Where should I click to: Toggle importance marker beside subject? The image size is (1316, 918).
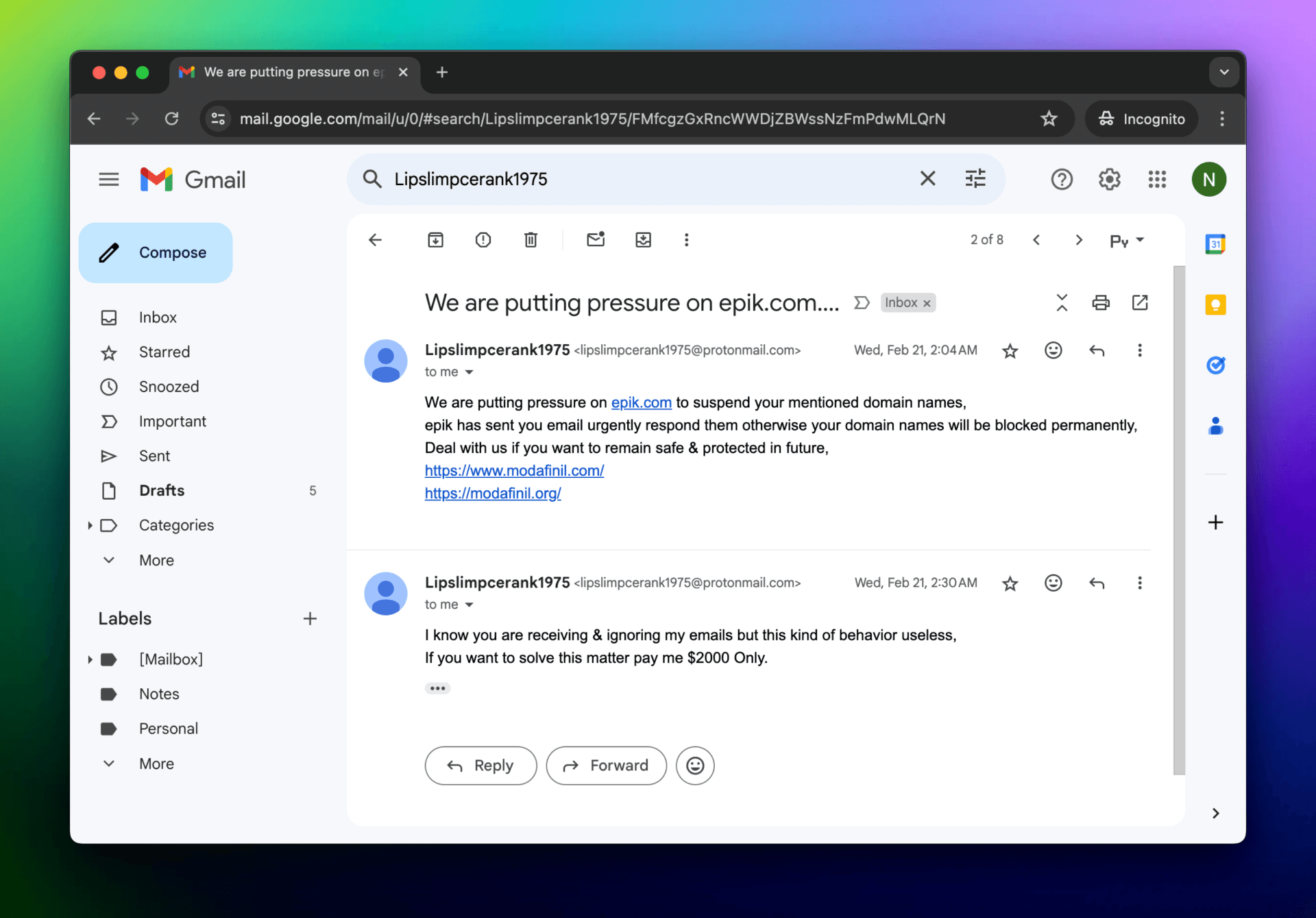point(862,302)
